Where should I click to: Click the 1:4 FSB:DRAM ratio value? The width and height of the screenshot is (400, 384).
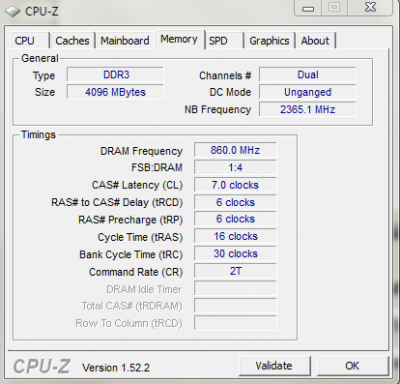coord(235,168)
